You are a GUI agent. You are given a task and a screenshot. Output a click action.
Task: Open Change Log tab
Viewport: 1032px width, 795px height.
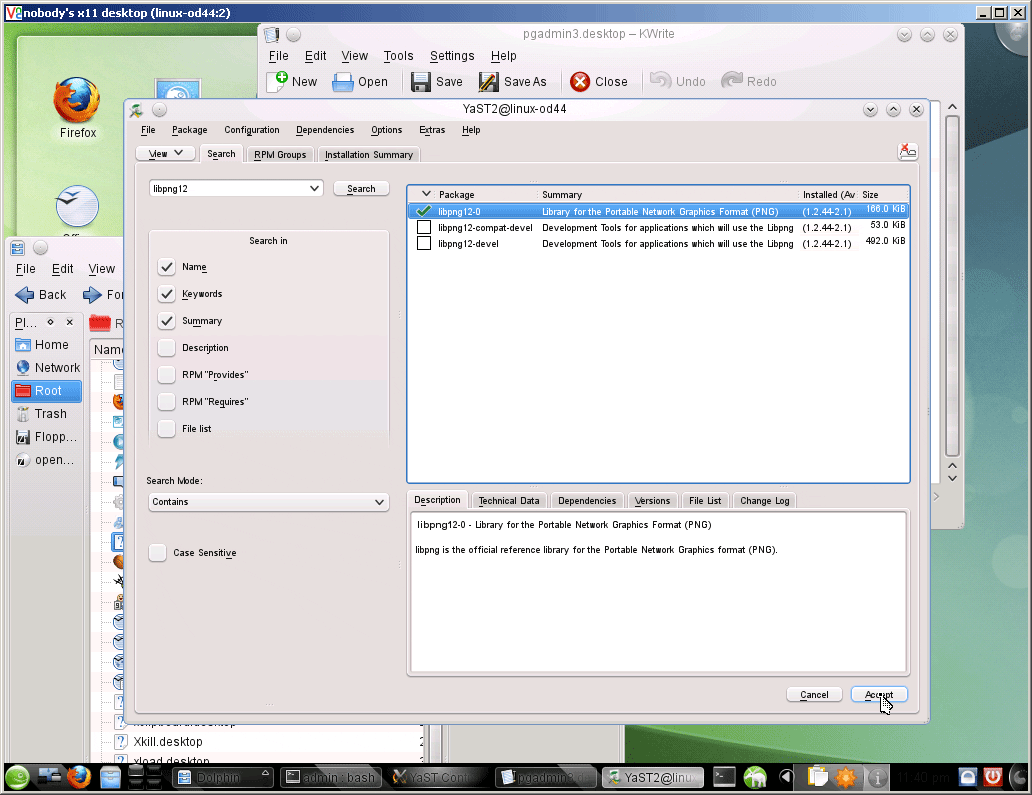click(x=765, y=501)
